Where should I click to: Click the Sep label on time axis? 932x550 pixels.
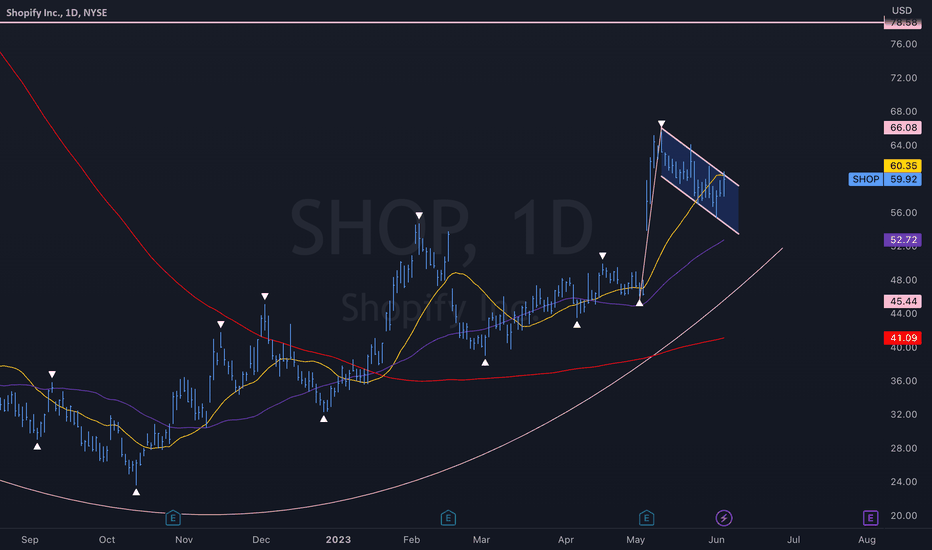(x=30, y=539)
